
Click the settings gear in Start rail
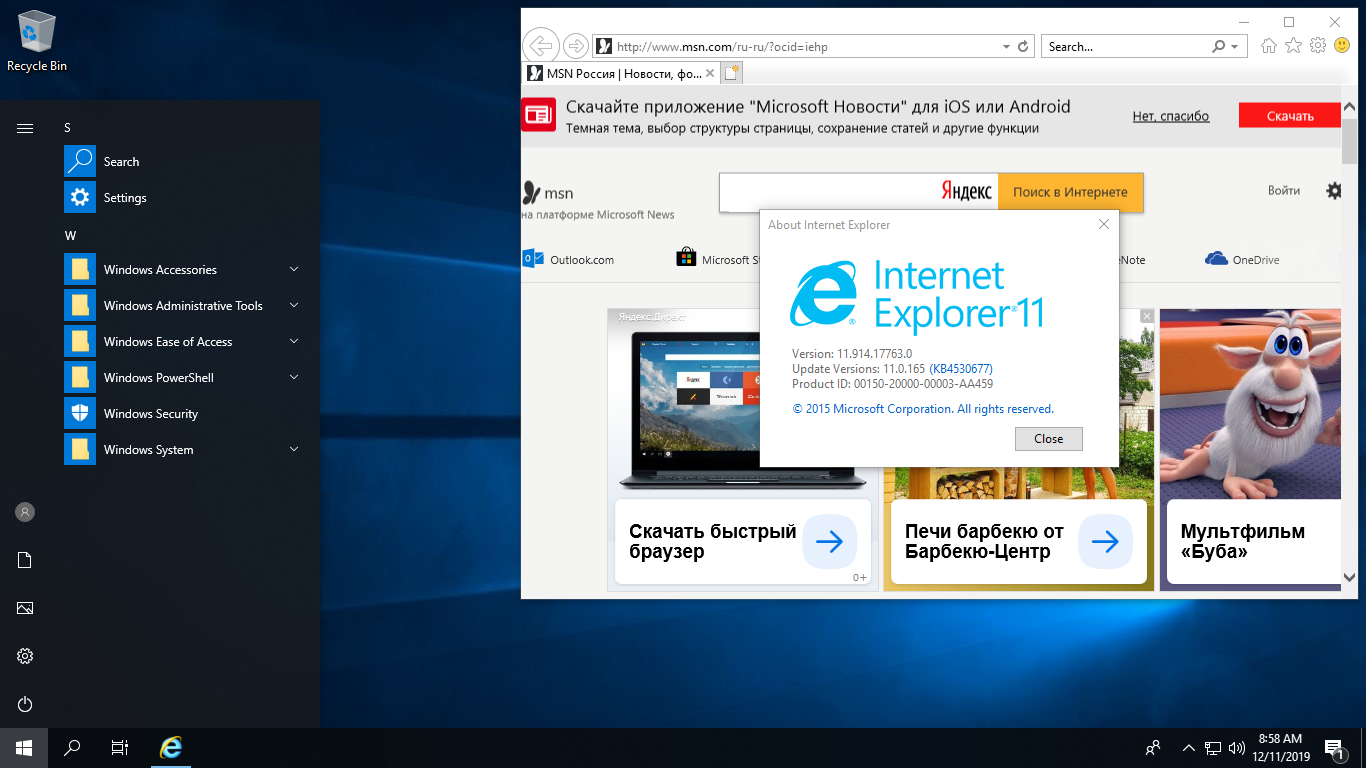coord(25,656)
